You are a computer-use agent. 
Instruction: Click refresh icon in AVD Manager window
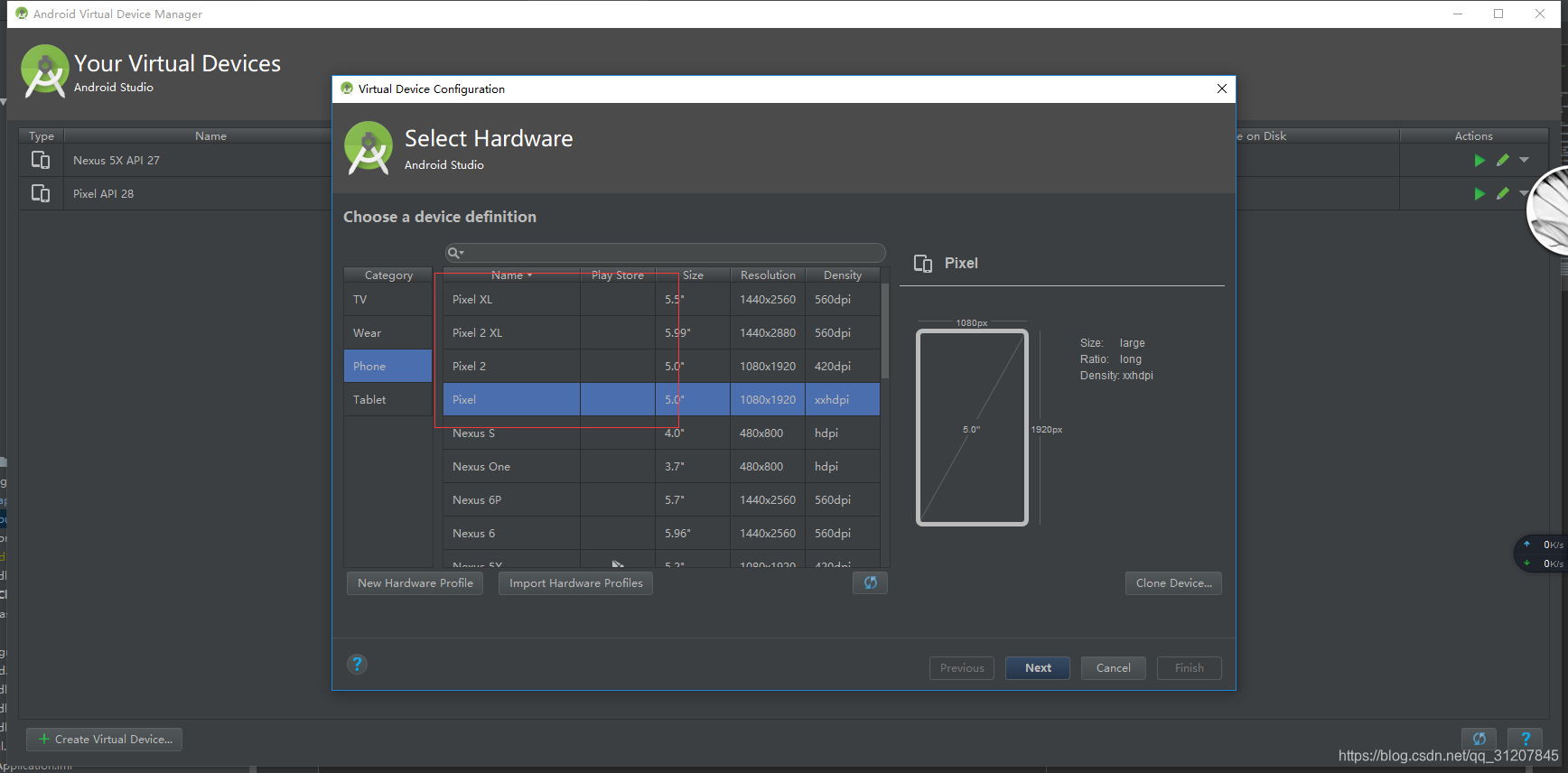pos(1479,739)
